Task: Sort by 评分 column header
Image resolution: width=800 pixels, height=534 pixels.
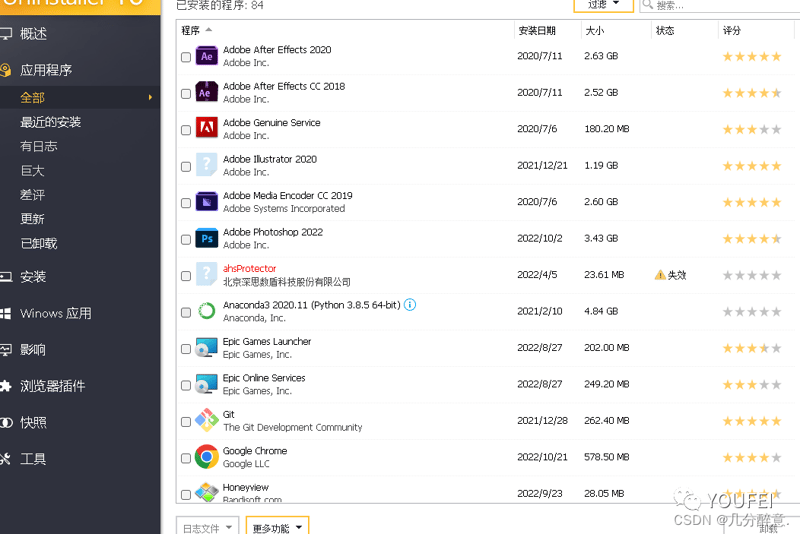Action: coord(732,31)
